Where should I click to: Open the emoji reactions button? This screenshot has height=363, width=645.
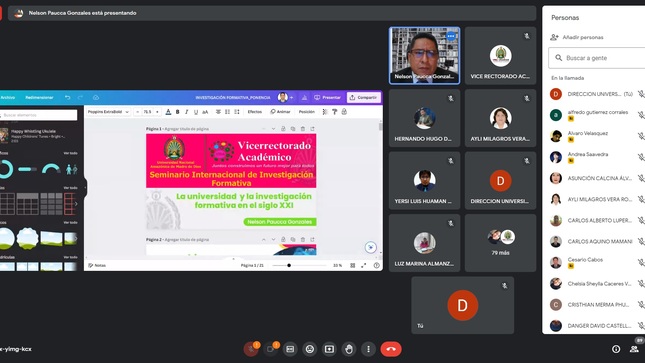pyautogui.click(x=310, y=349)
